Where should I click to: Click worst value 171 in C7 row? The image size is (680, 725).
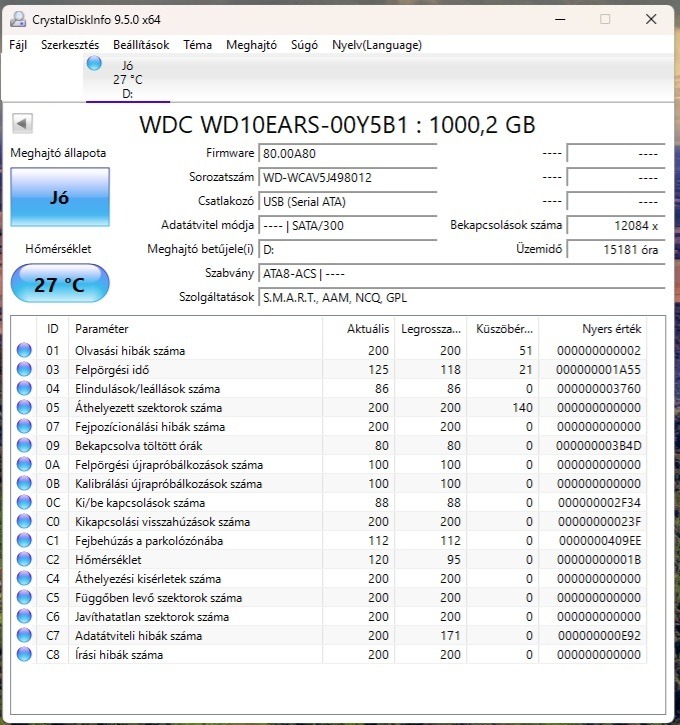(x=450, y=636)
